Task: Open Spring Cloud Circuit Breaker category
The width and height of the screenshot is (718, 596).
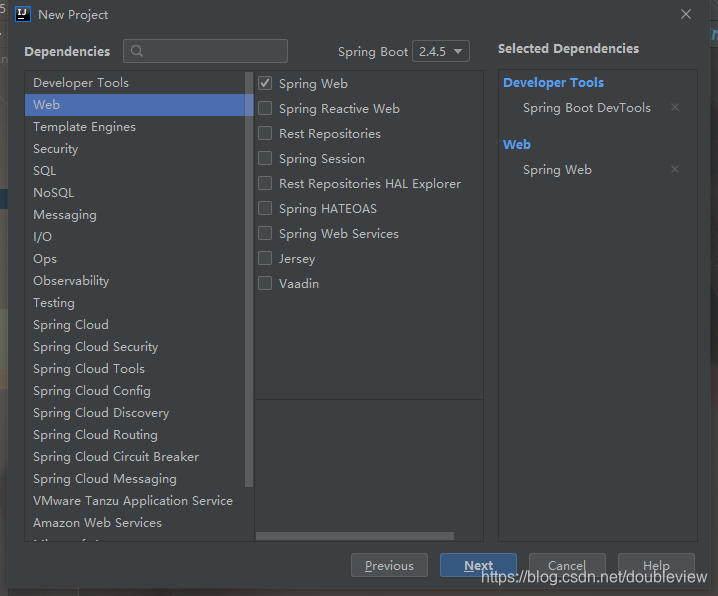Action: pyautogui.click(x=135, y=456)
